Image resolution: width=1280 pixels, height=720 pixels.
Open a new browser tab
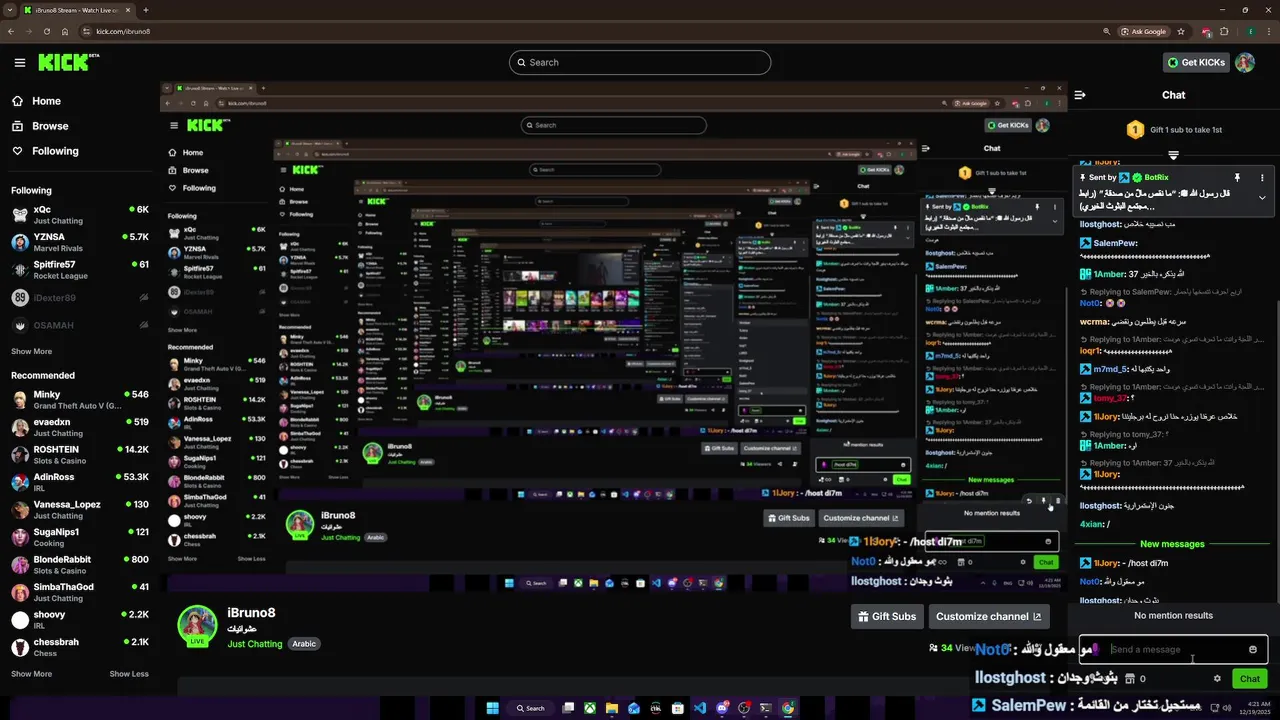[146, 10]
